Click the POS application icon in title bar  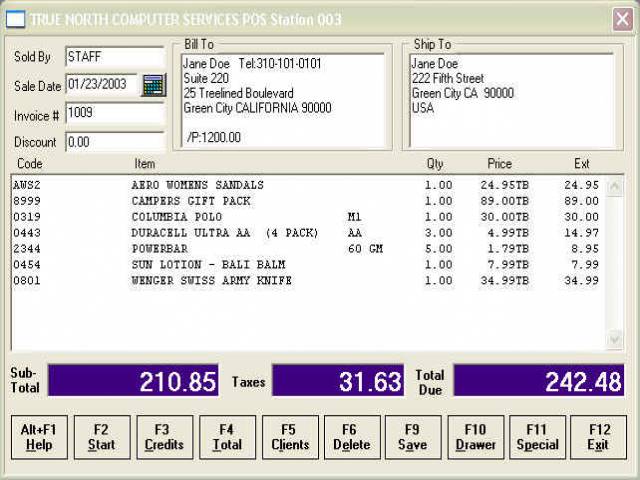point(16,19)
